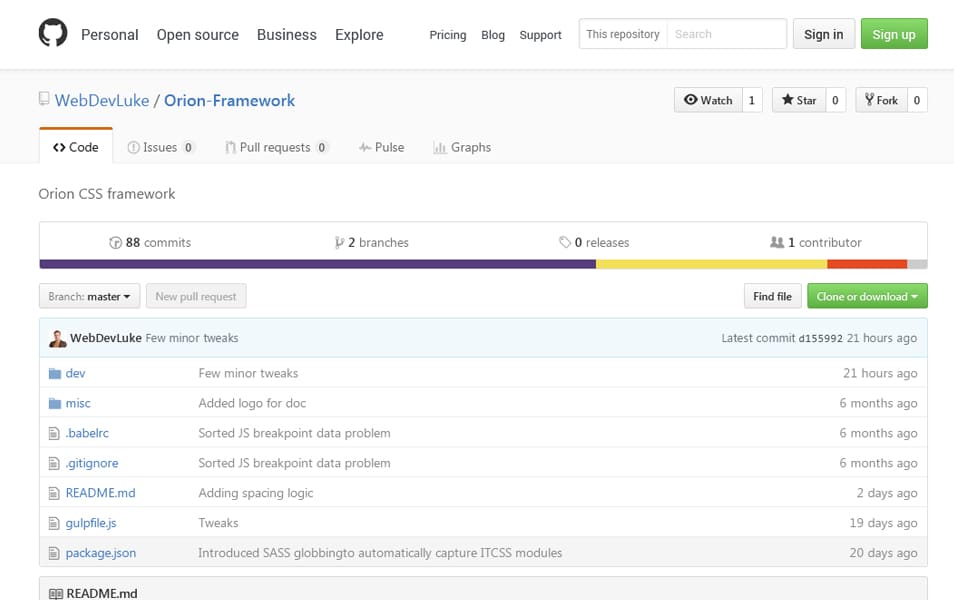
Task: Click the folder icon for dev
Action: pyautogui.click(x=55, y=374)
